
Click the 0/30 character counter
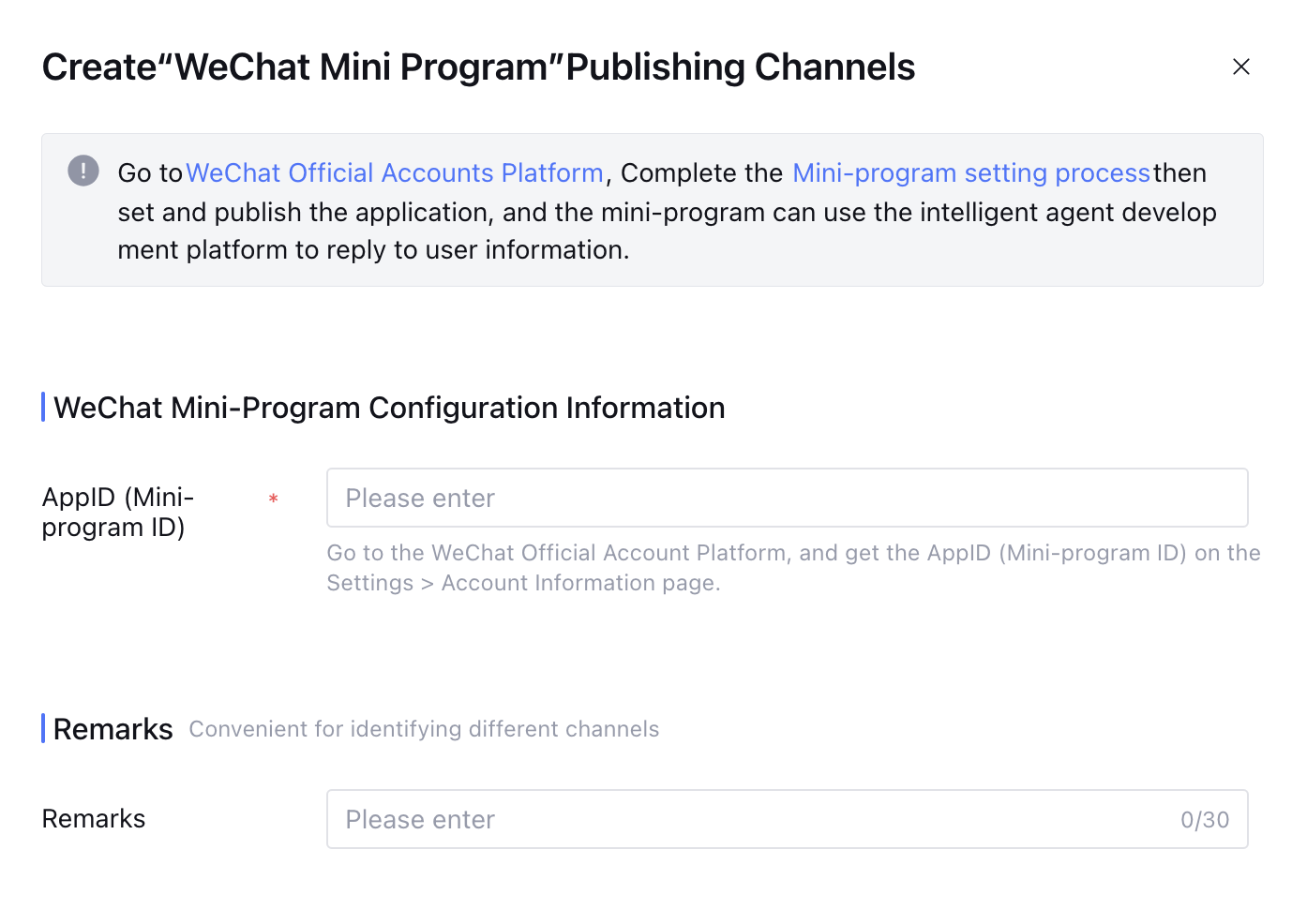click(1204, 820)
